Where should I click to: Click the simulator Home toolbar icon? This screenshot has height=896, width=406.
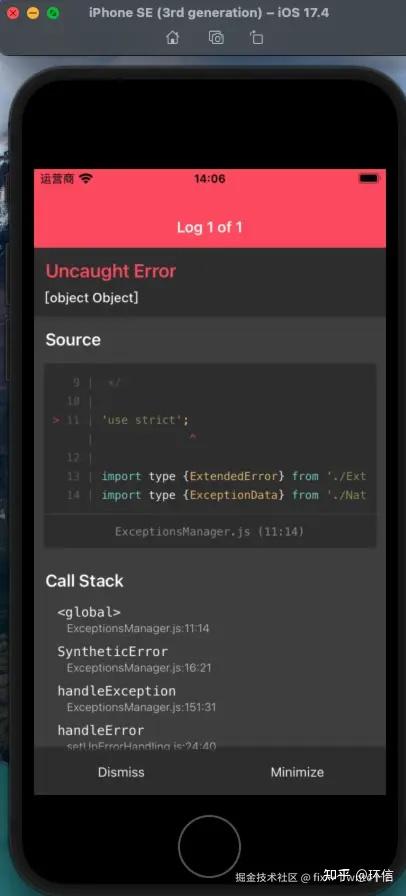[x=172, y=38]
